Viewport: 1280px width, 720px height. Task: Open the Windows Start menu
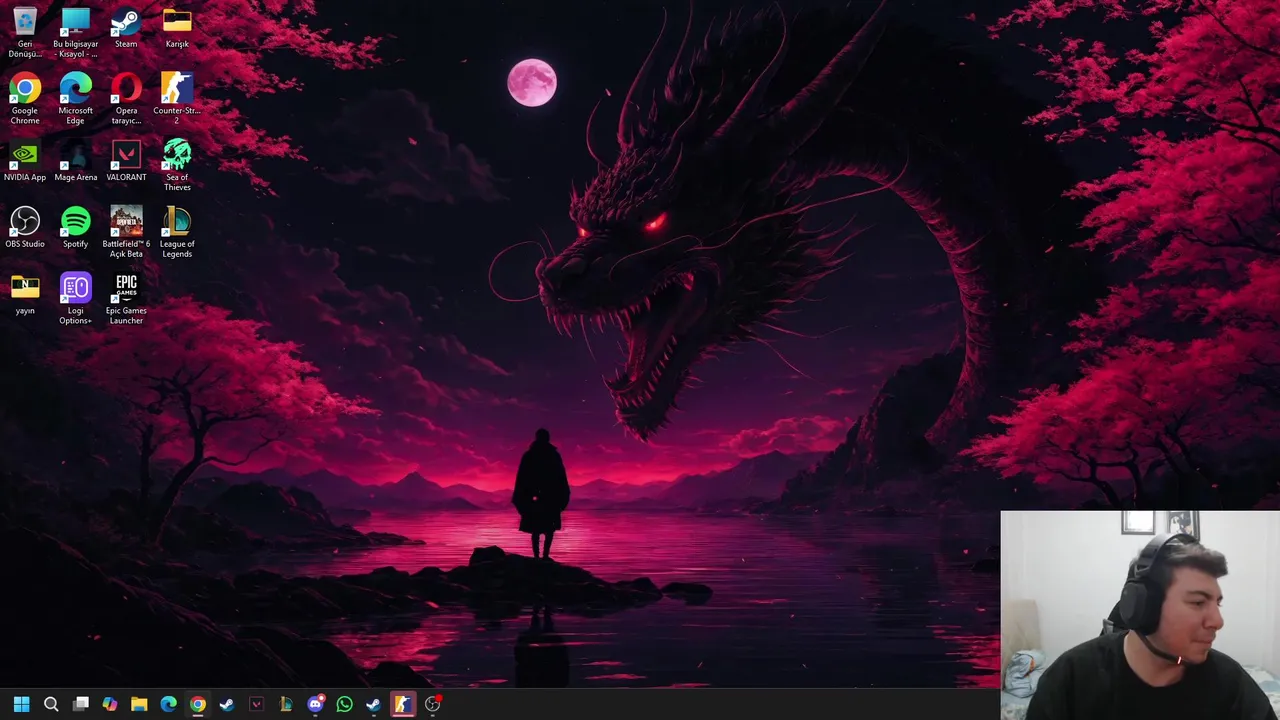tap(22, 704)
